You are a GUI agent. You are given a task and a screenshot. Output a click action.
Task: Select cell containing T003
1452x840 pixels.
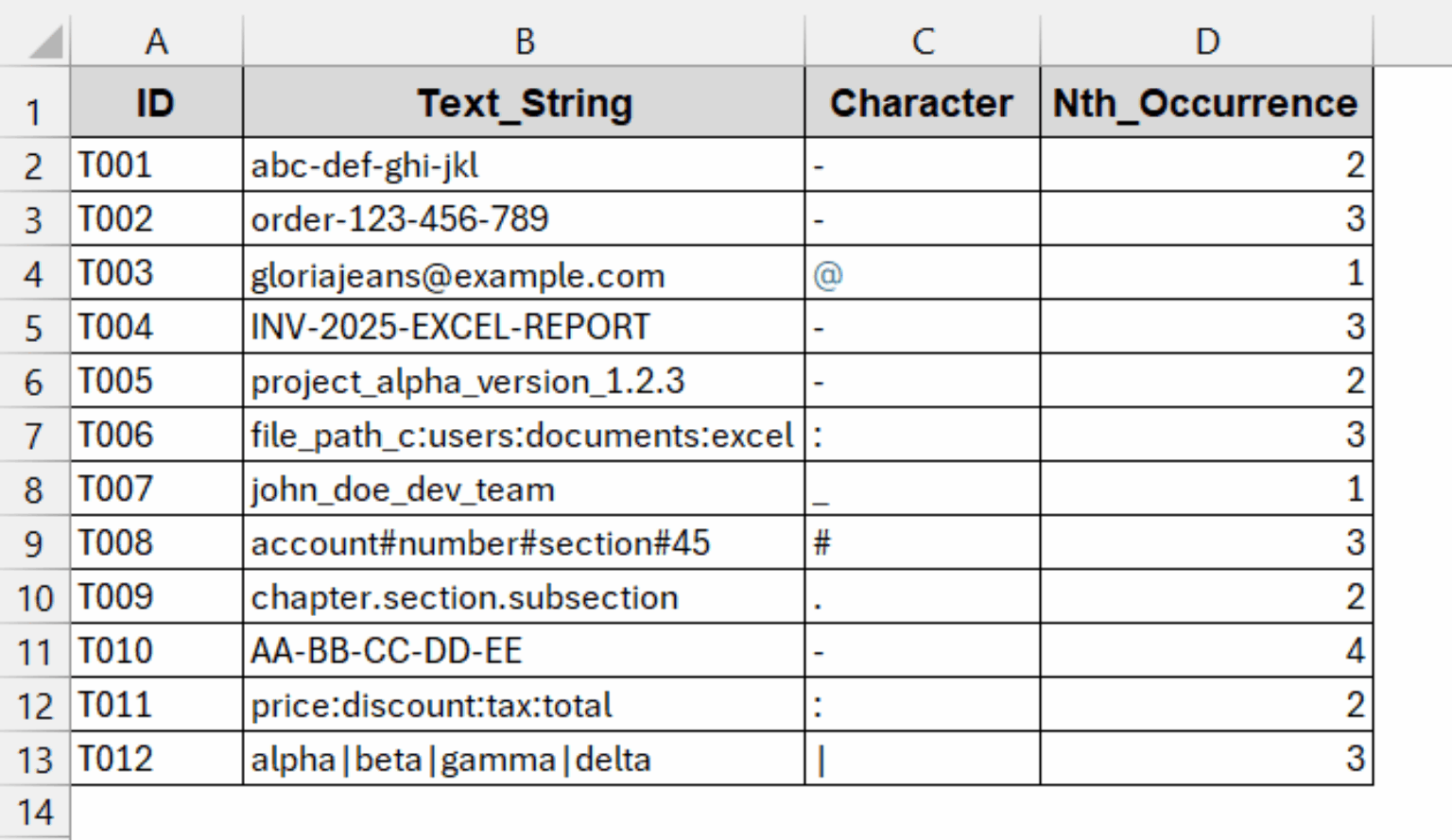click(156, 273)
